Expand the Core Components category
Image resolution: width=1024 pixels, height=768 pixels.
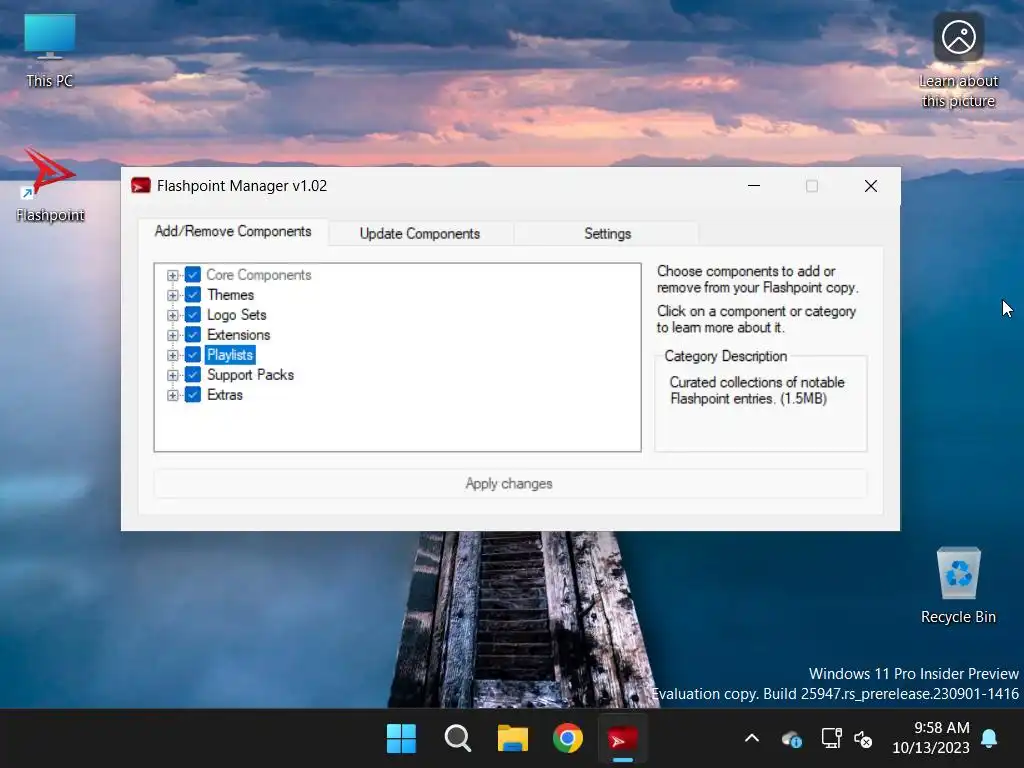click(x=172, y=275)
